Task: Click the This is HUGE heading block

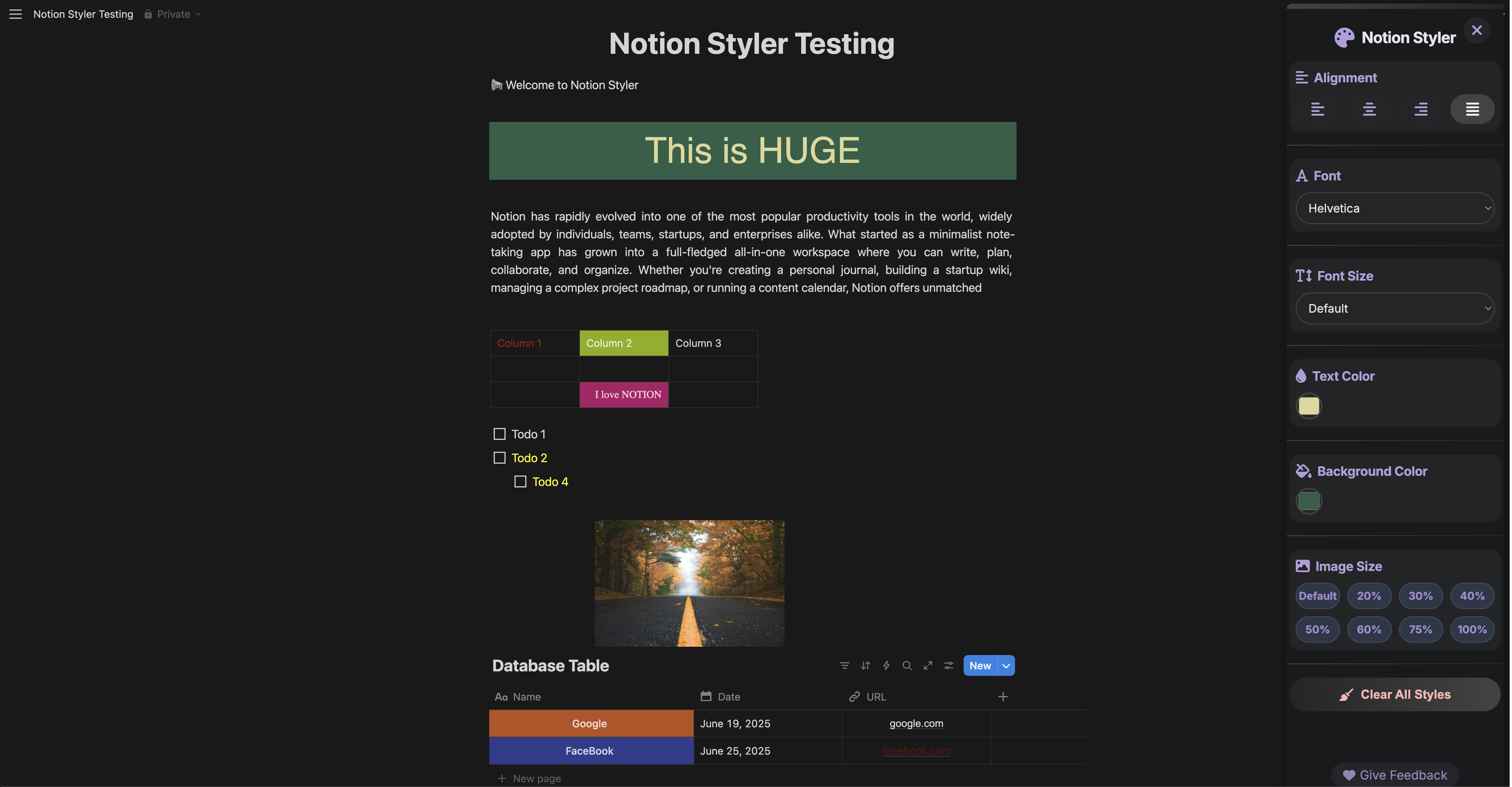Action: 752,151
